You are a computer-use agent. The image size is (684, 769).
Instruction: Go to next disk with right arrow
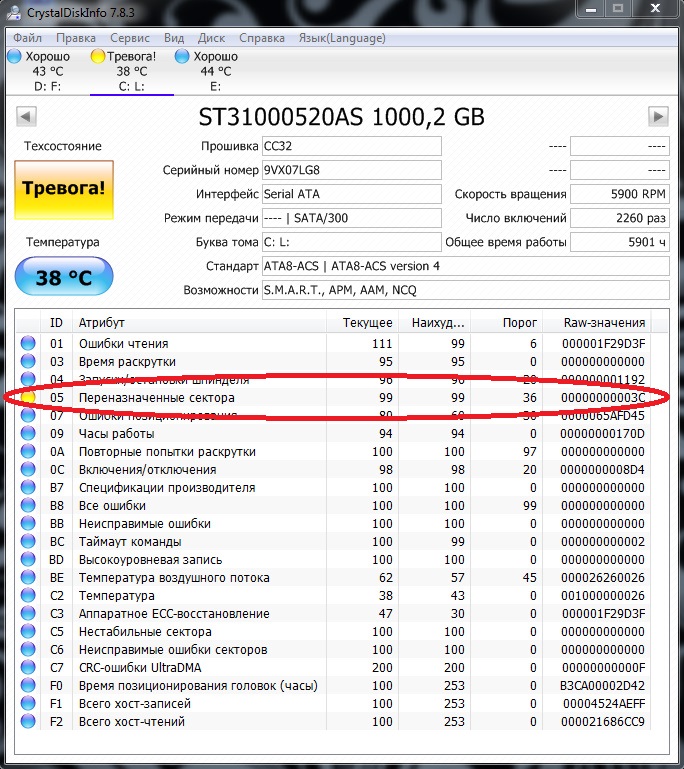[658, 117]
